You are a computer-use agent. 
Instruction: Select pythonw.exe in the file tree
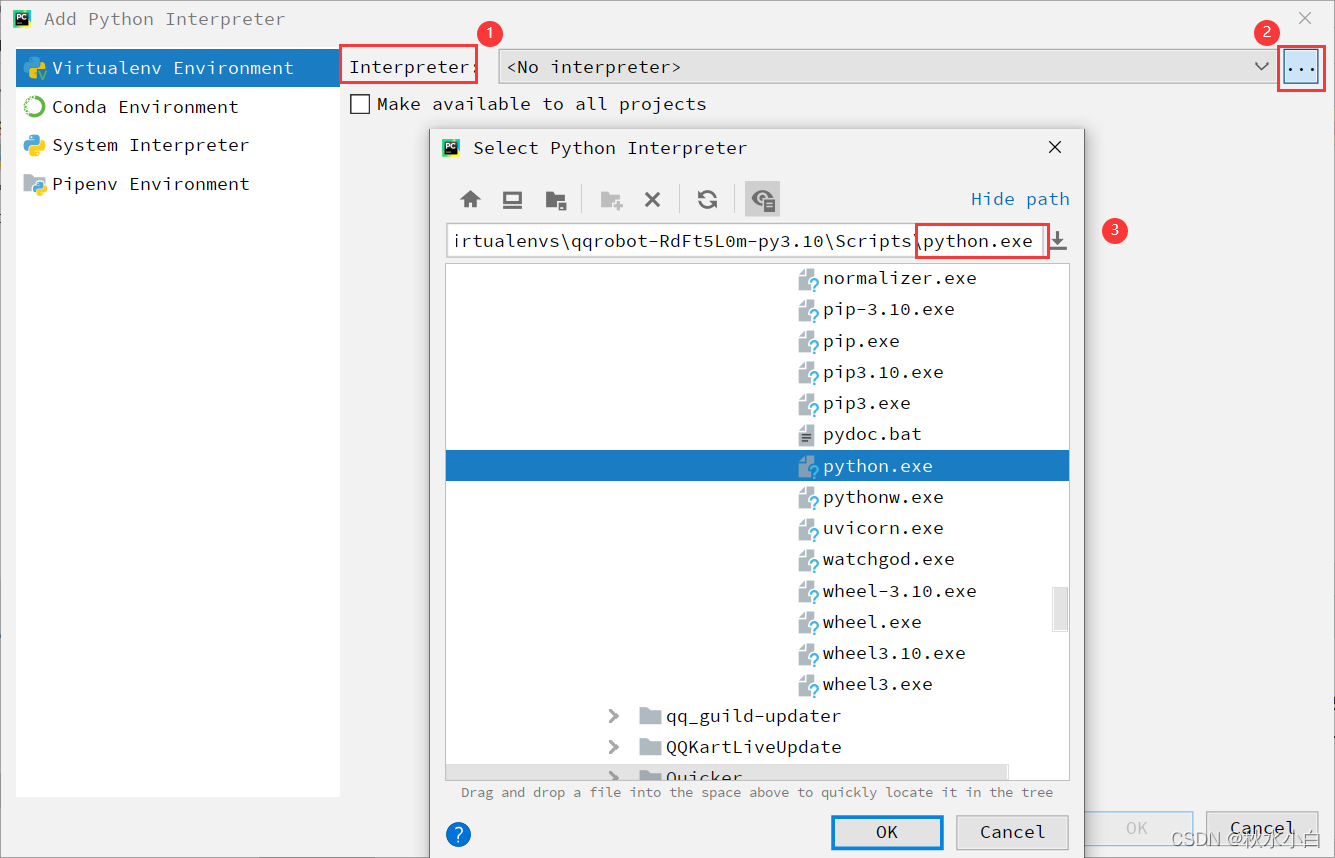pyautogui.click(x=757, y=497)
